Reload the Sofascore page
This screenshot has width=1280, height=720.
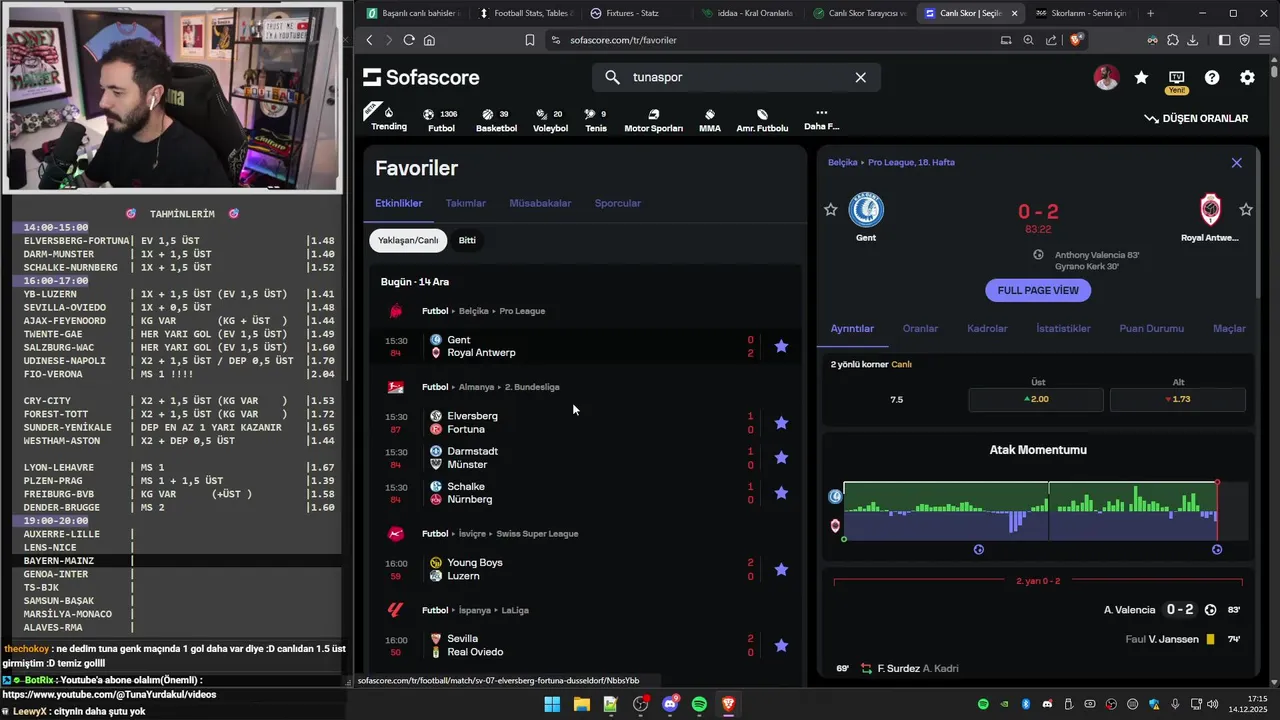[x=409, y=40]
